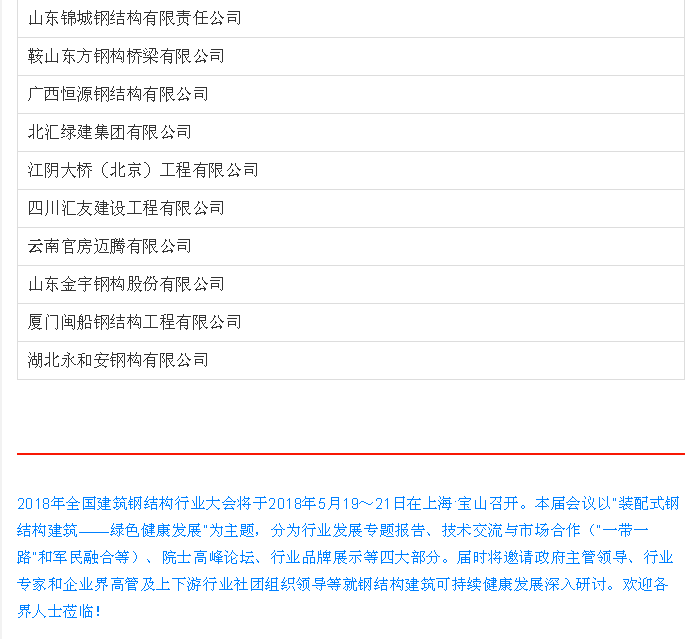Image resolution: width=700 pixels, height=639 pixels.
Task: Select row 江阴大桥（北京）工程有限公司
Action: tap(350, 171)
